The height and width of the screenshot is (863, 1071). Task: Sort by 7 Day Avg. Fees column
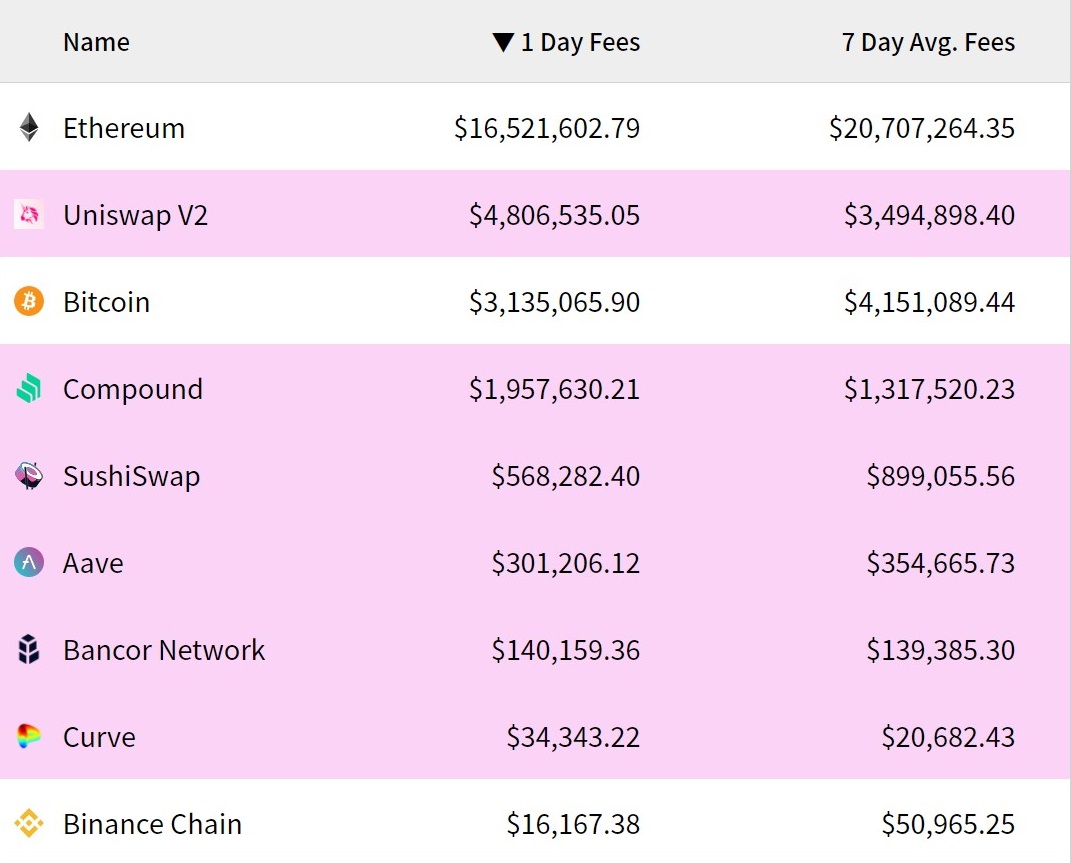point(928,43)
